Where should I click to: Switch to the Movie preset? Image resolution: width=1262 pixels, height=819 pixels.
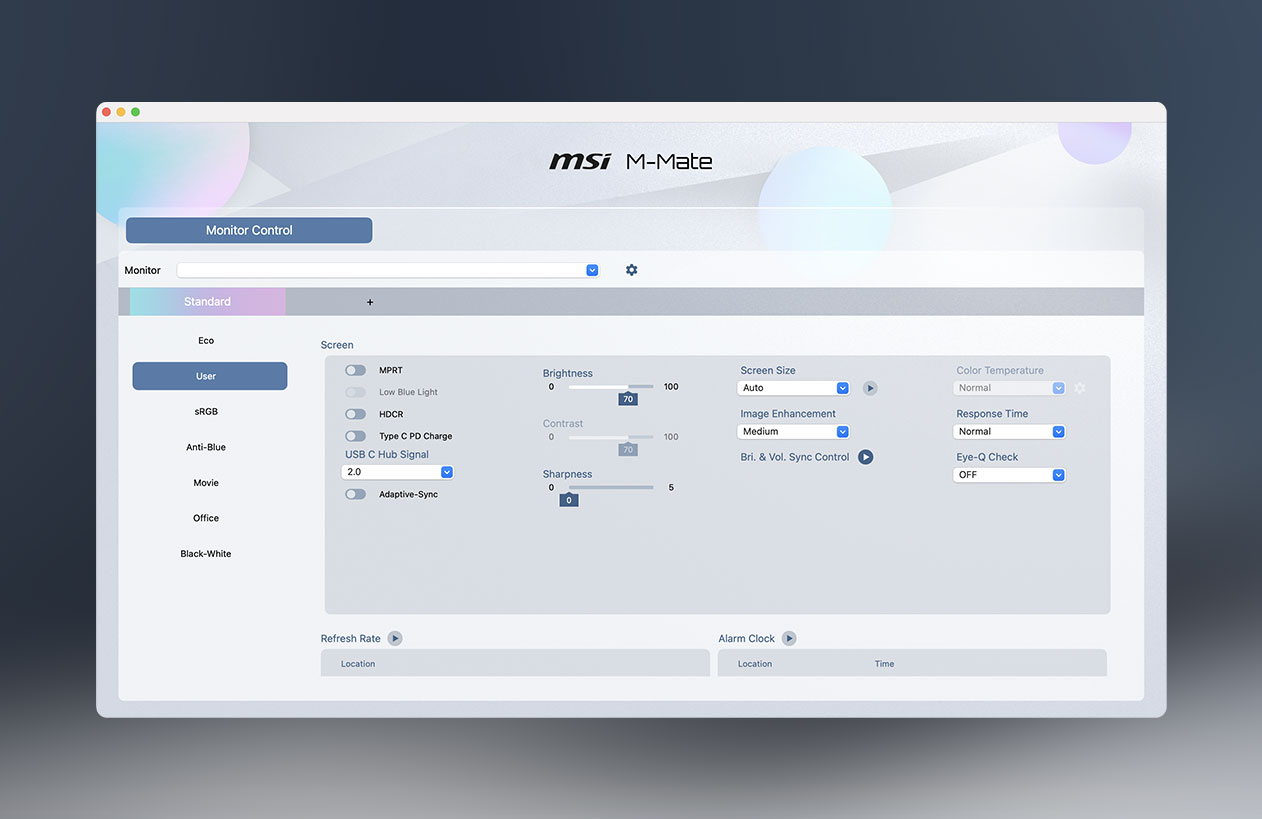205,482
